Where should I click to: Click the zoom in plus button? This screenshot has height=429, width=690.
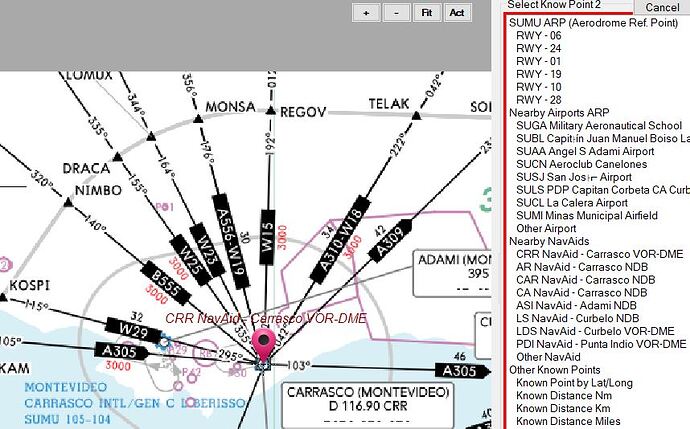[366, 13]
